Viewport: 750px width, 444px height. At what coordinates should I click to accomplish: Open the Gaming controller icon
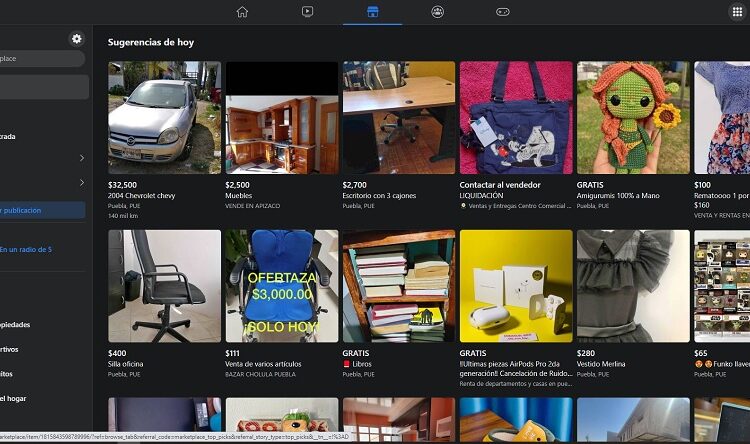(x=502, y=11)
